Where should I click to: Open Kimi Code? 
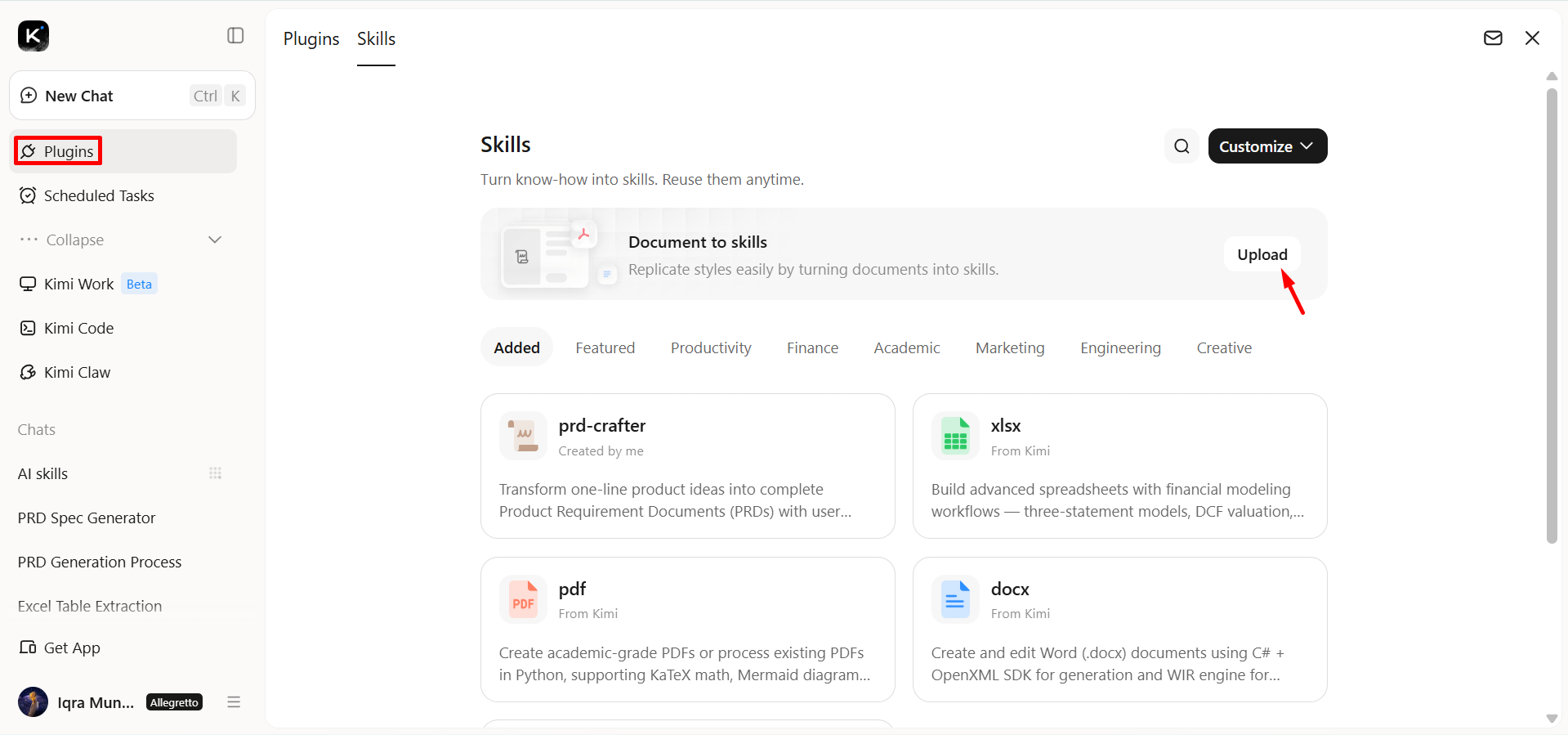(x=123, y=328)
